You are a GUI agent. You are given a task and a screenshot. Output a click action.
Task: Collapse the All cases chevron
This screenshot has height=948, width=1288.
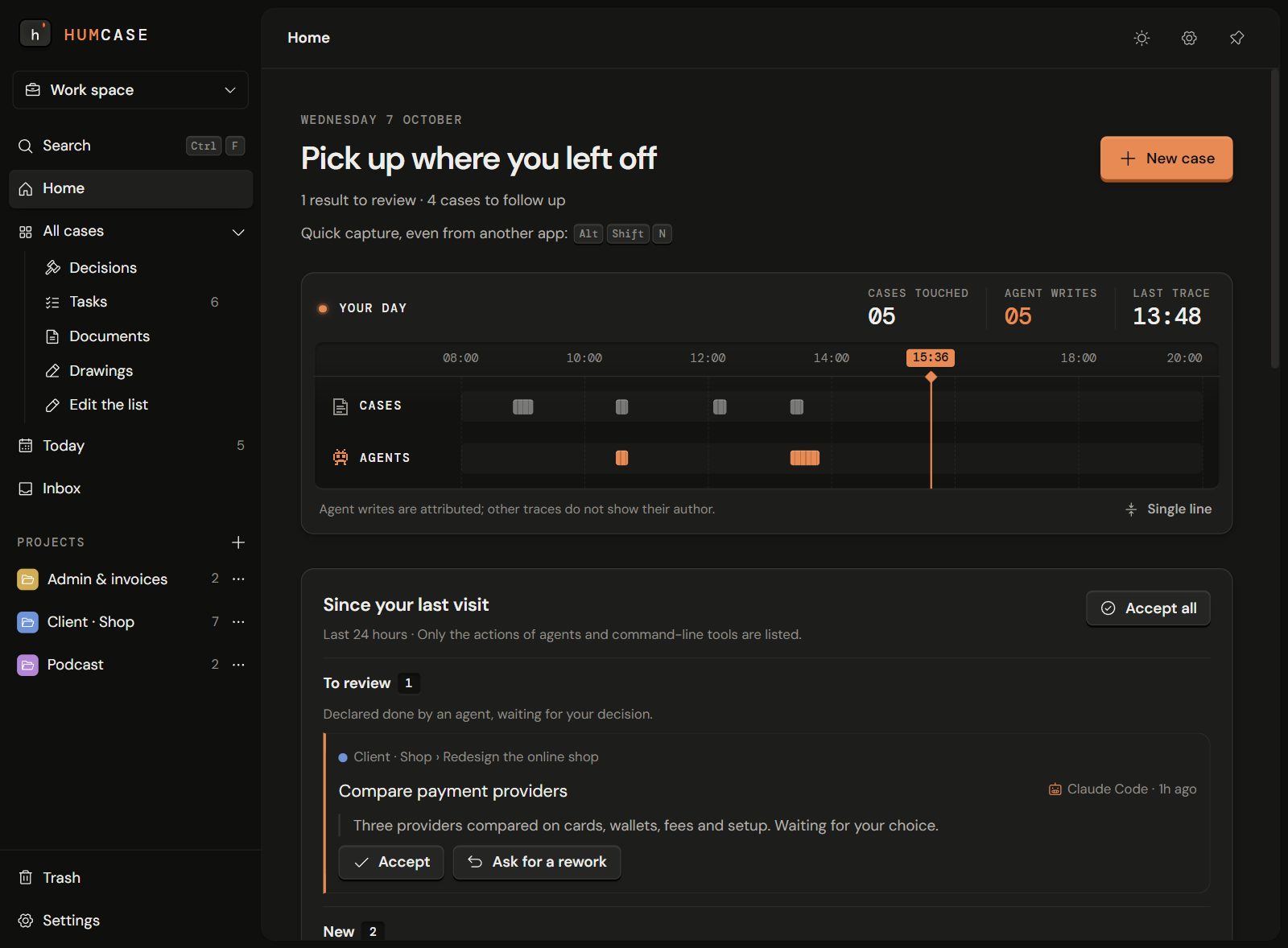pos(238,232)
